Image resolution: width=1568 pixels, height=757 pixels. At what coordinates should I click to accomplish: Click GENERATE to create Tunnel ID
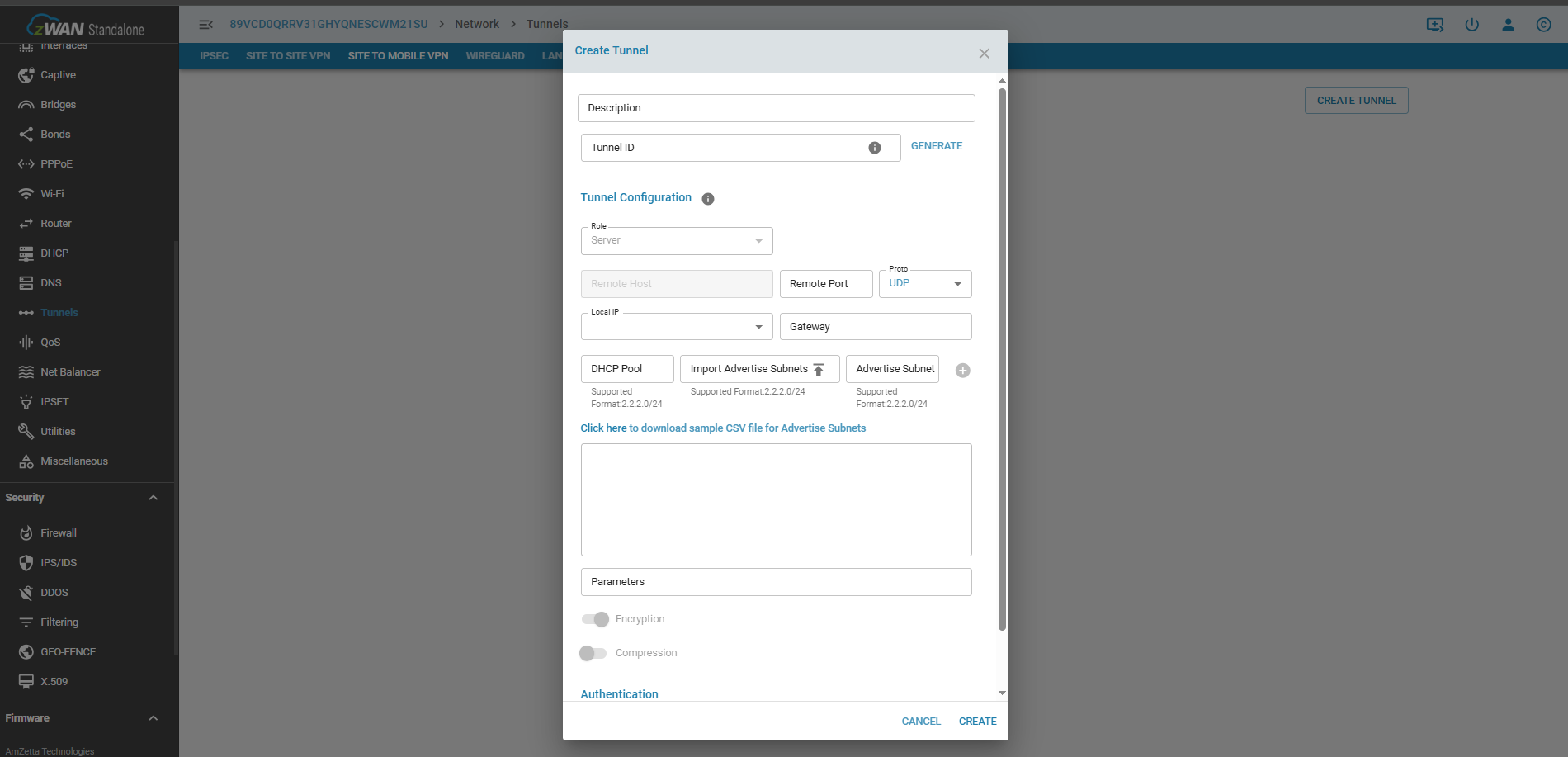coord(936,146)
